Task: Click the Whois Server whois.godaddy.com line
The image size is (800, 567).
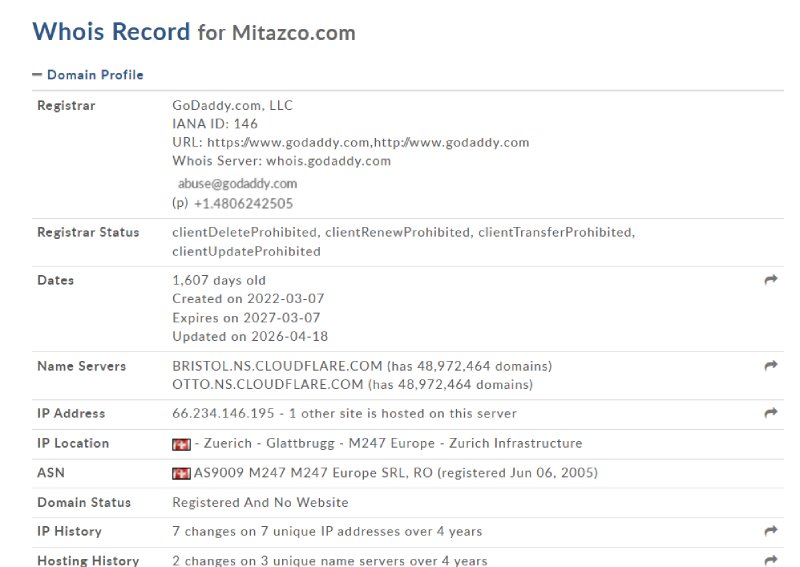Action: click(x=282, y=161)
